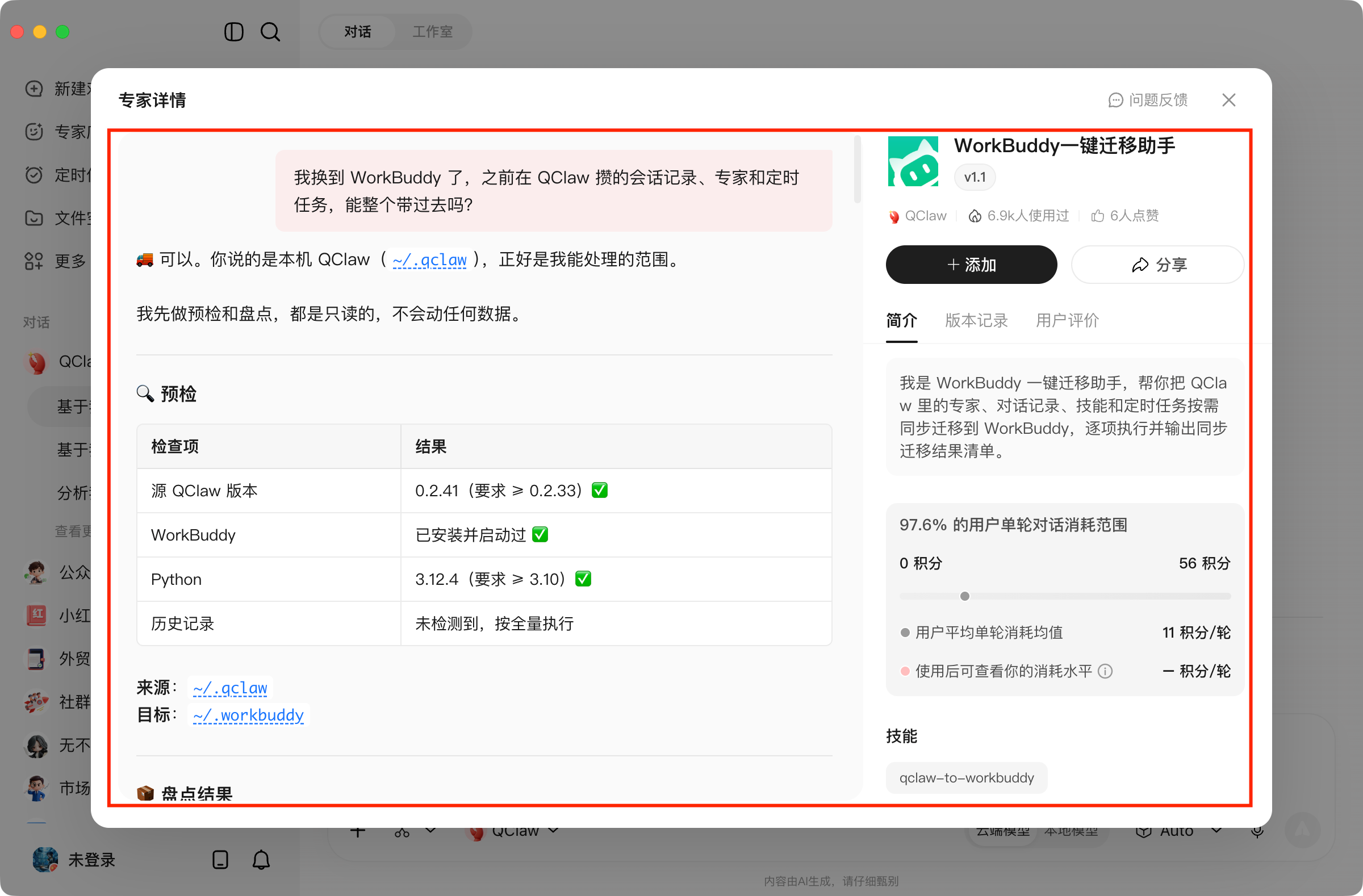Open the 目标 ~/.workbuddy link
This screenshot has width=1363, height=896.
pos(249,715)
